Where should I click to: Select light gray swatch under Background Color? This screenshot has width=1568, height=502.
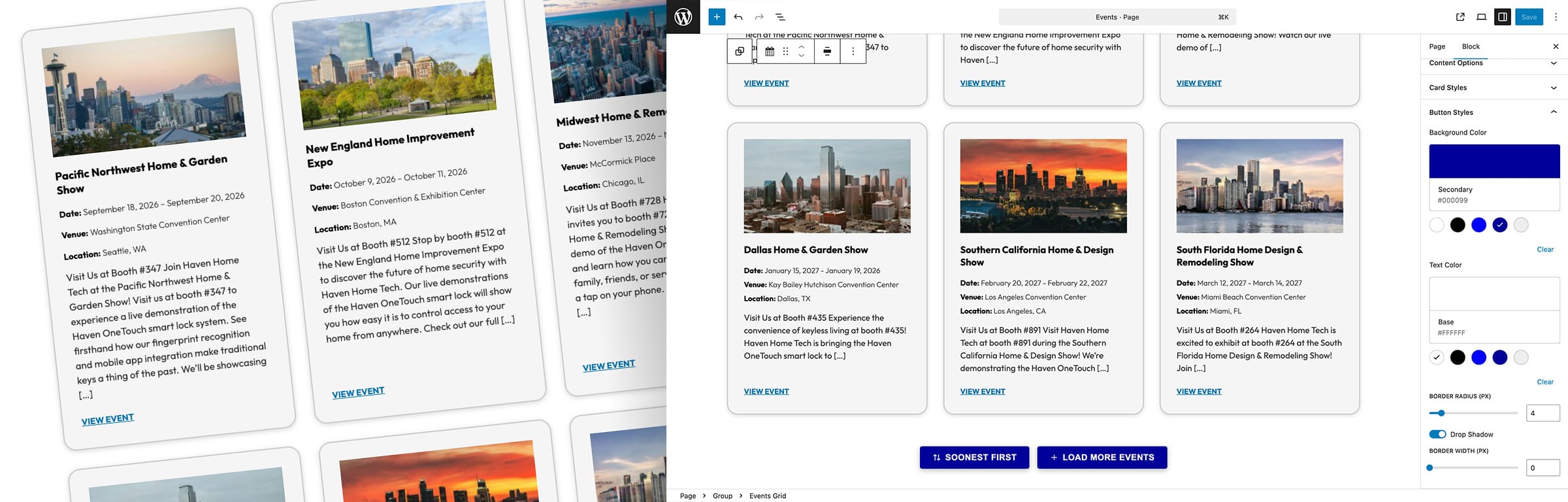(1521, 225)
